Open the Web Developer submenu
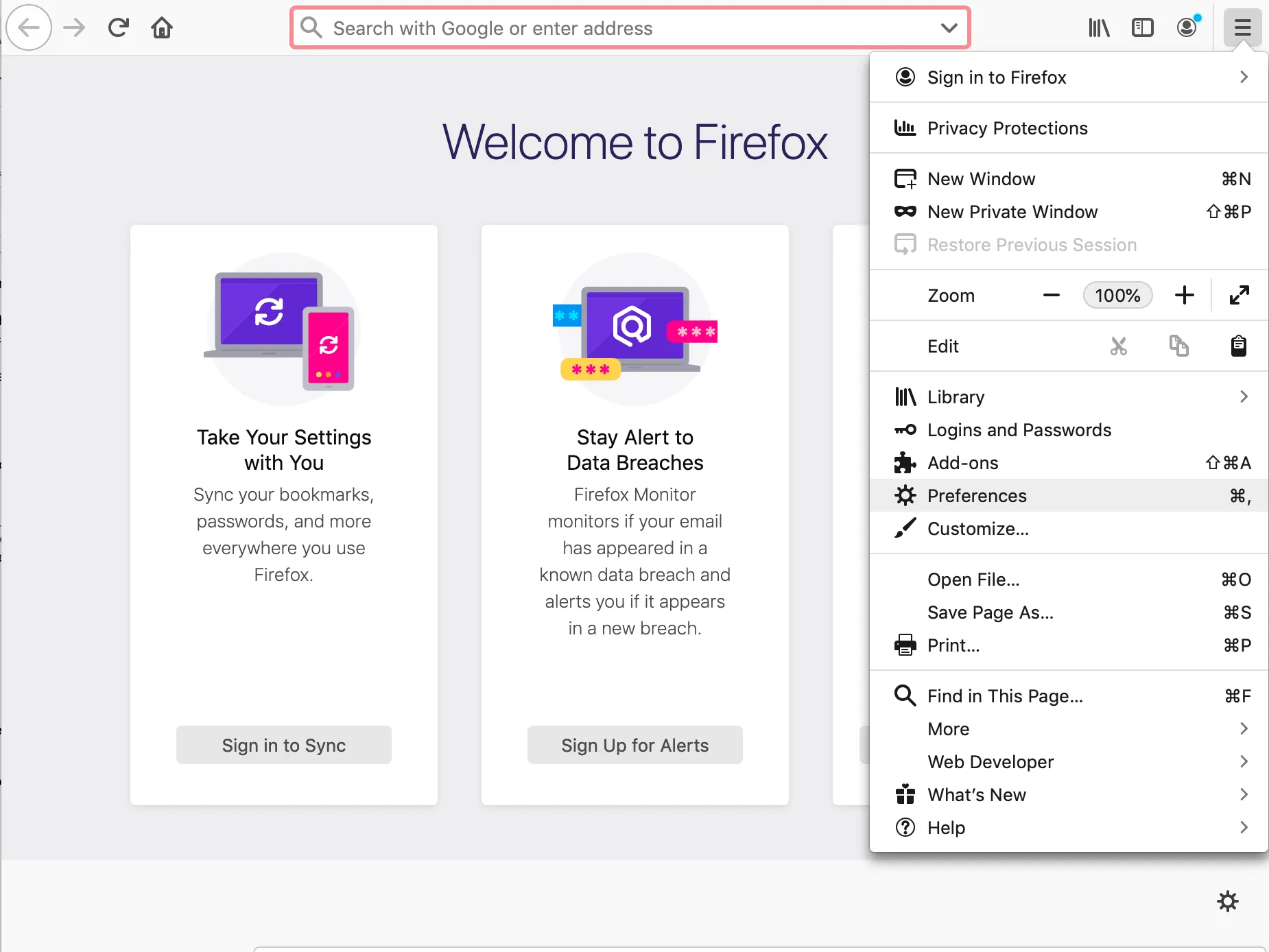The image size is (1269, 952). pos(1069,762)
